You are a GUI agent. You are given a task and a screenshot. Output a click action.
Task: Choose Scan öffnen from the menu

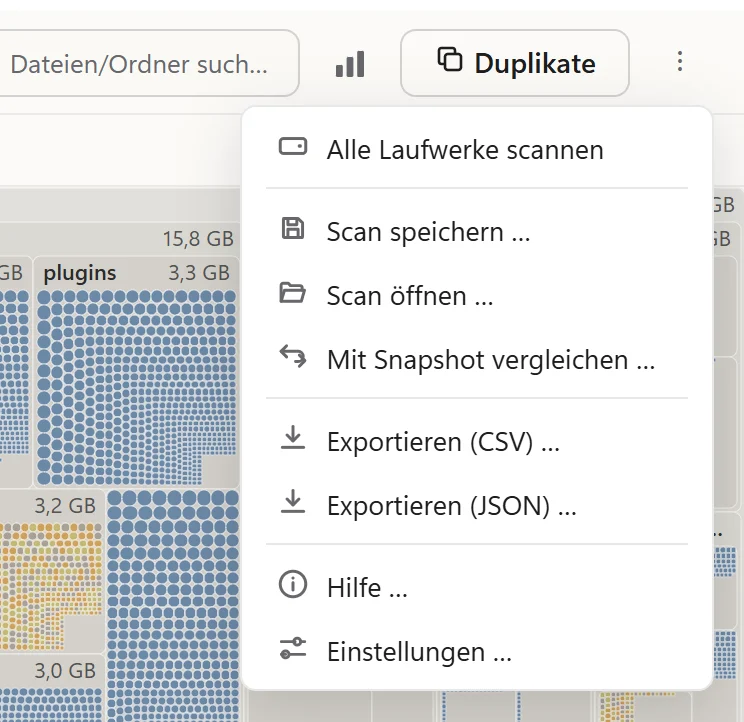[477, 296]
